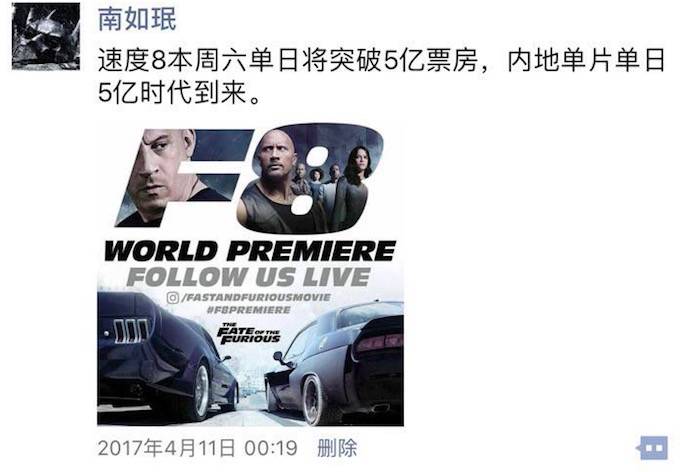Tap the #F8PREMIERE hashtag
680x472 pixels.
(248, 310)
